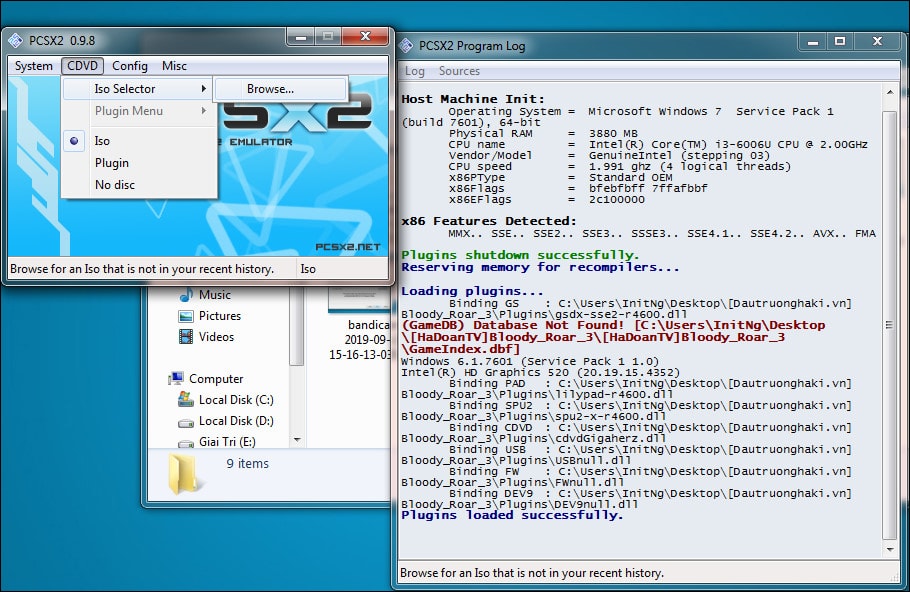The height and width of the screenshot is (592, 910).
Task: Click the "Loading plugins..." log line
Action: [x=472, y=291]
